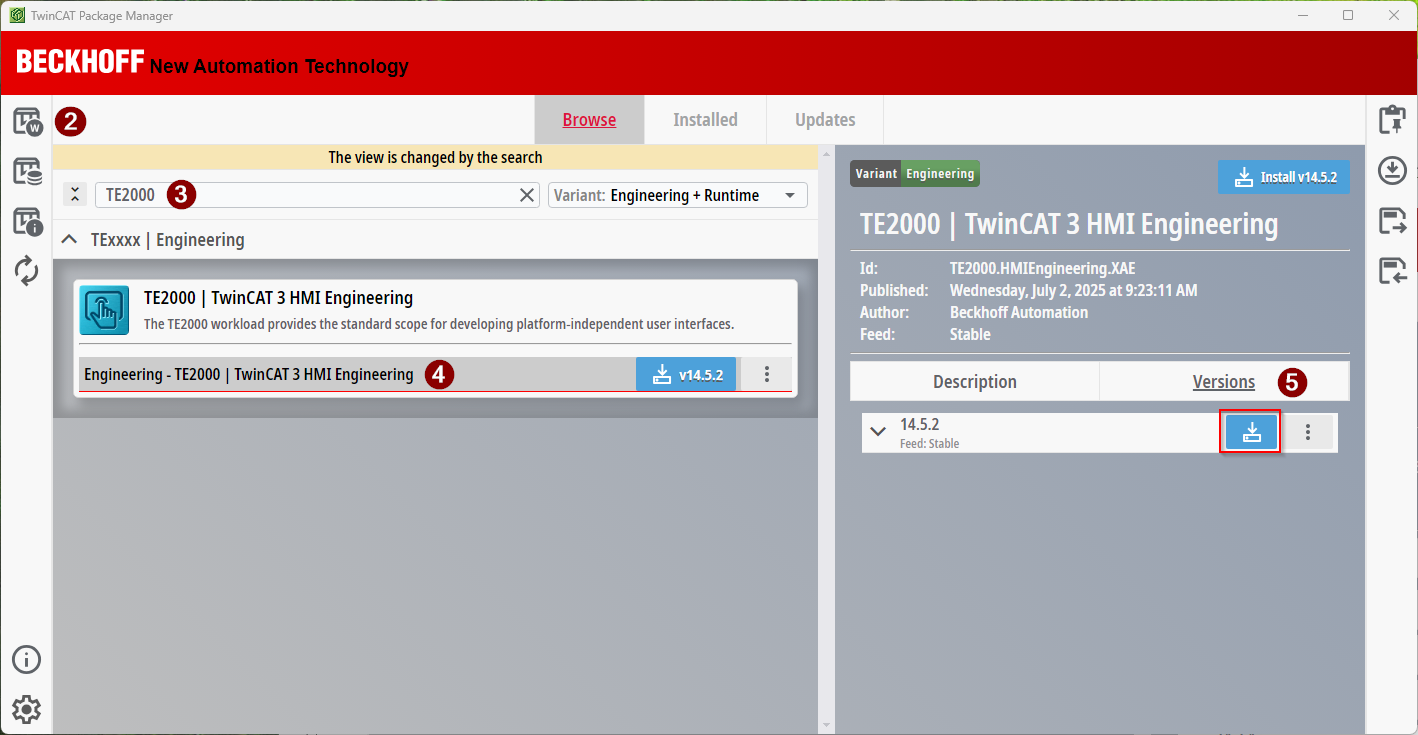Open the workloads view icon in left sidebar
Image resolution: width=1418 pixels, height=735 pixels.
tap(27, 122)
